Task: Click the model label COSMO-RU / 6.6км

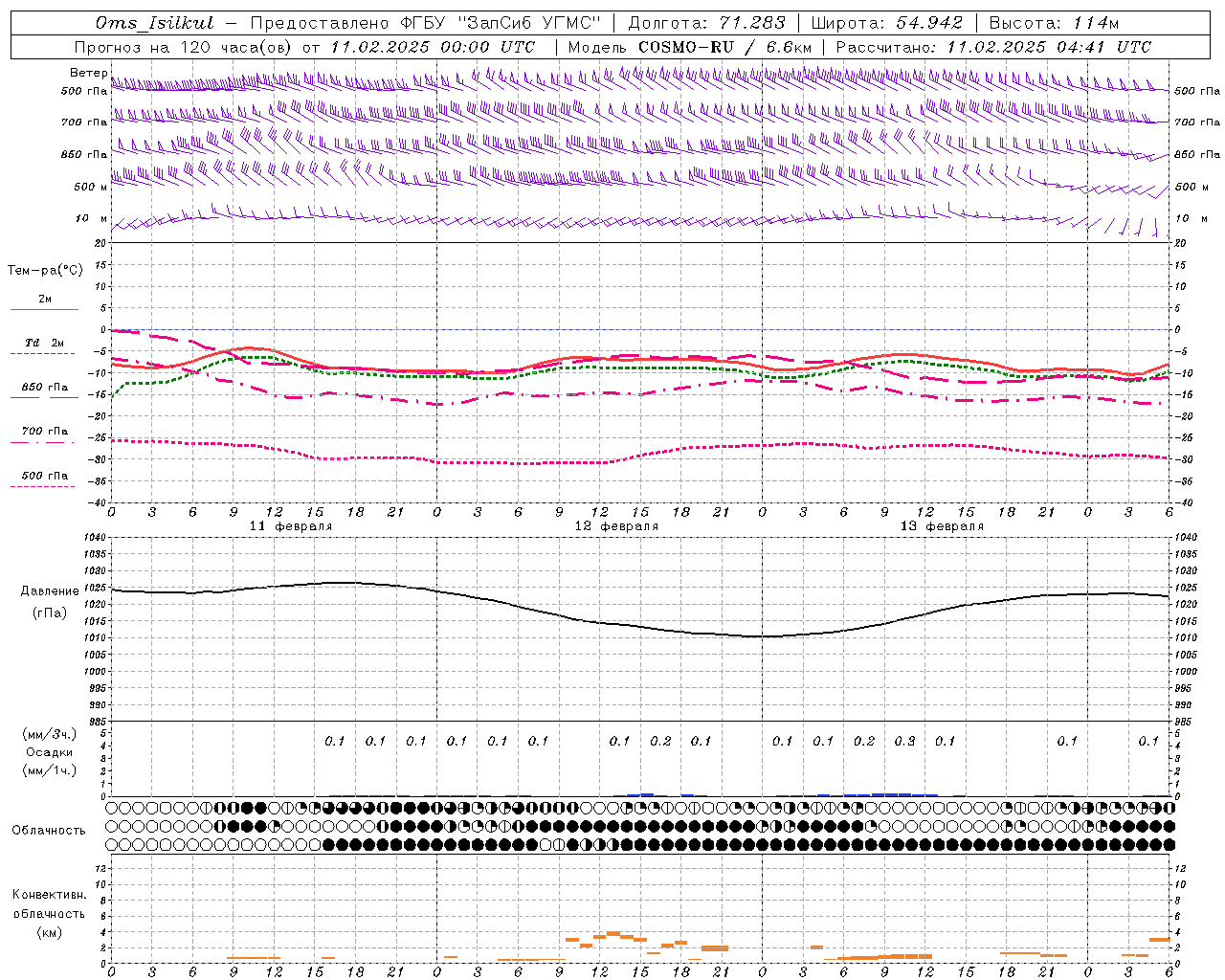Action: pos(724,47)
